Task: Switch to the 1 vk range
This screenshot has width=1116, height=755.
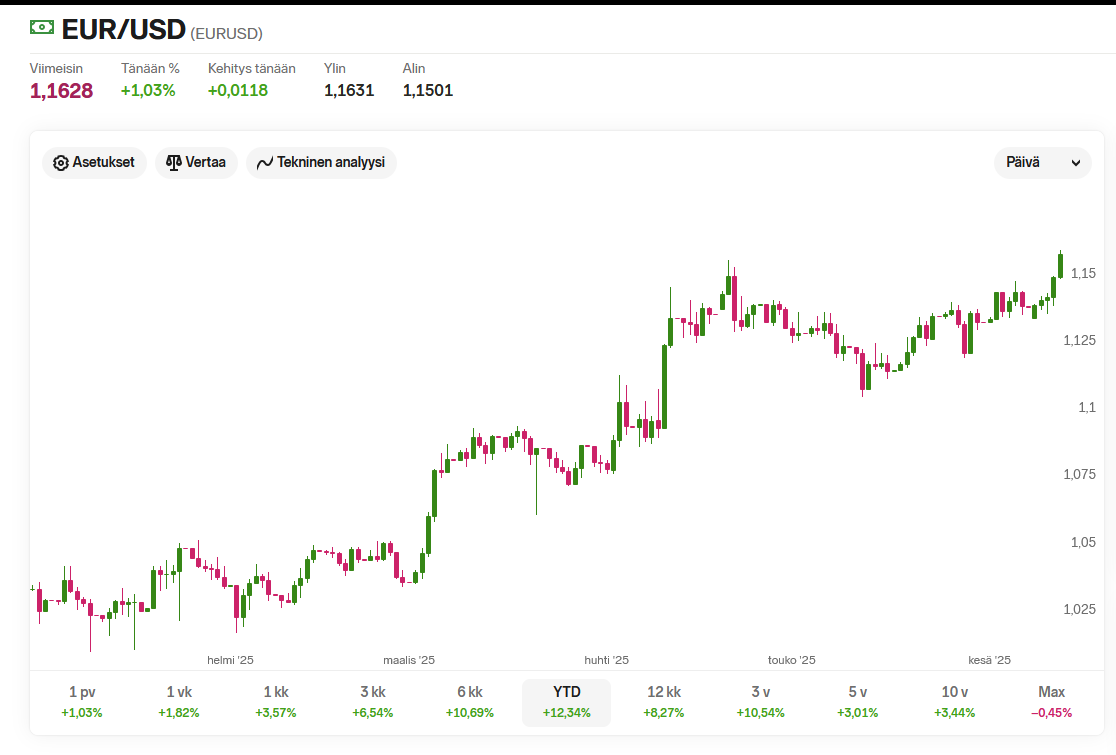Action: click(179, 702)
